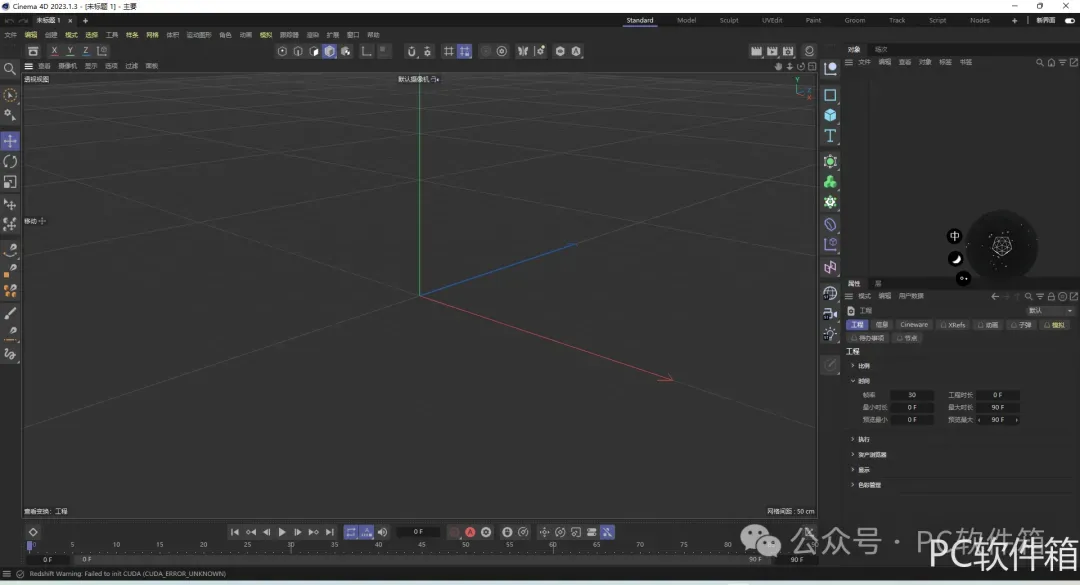Open the Cineware attributes tab
Viewport: 1080px width, 585px height.
914,325
